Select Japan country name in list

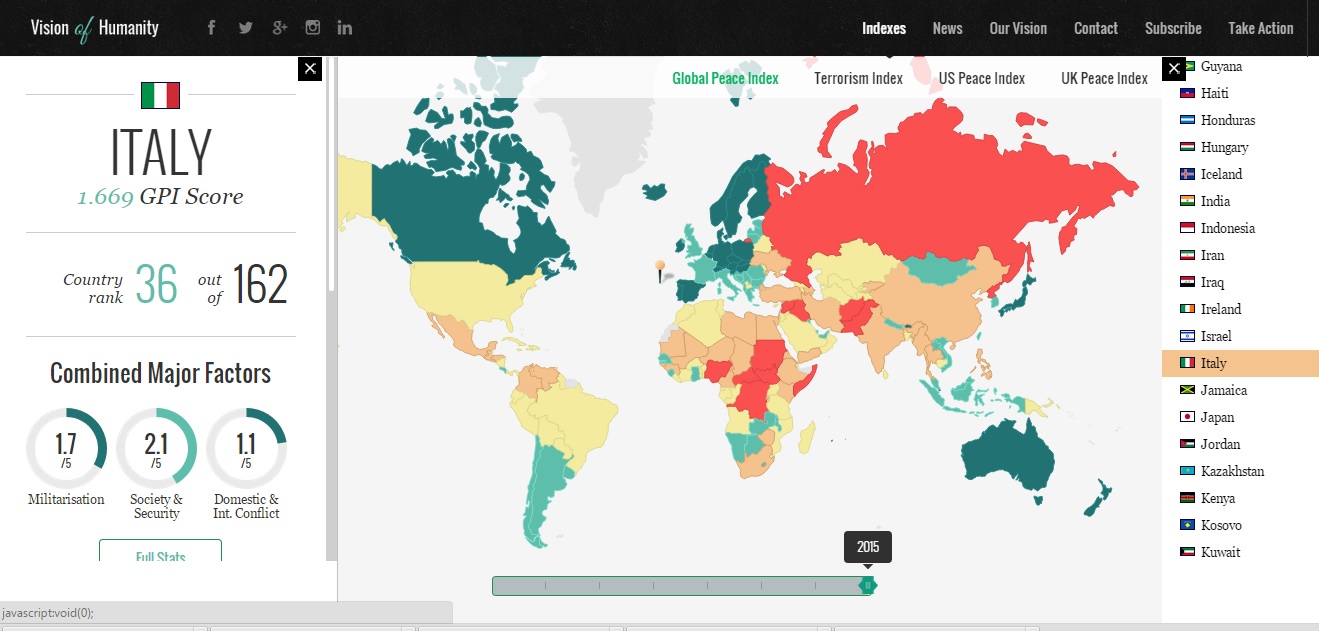coord(1217,417)
